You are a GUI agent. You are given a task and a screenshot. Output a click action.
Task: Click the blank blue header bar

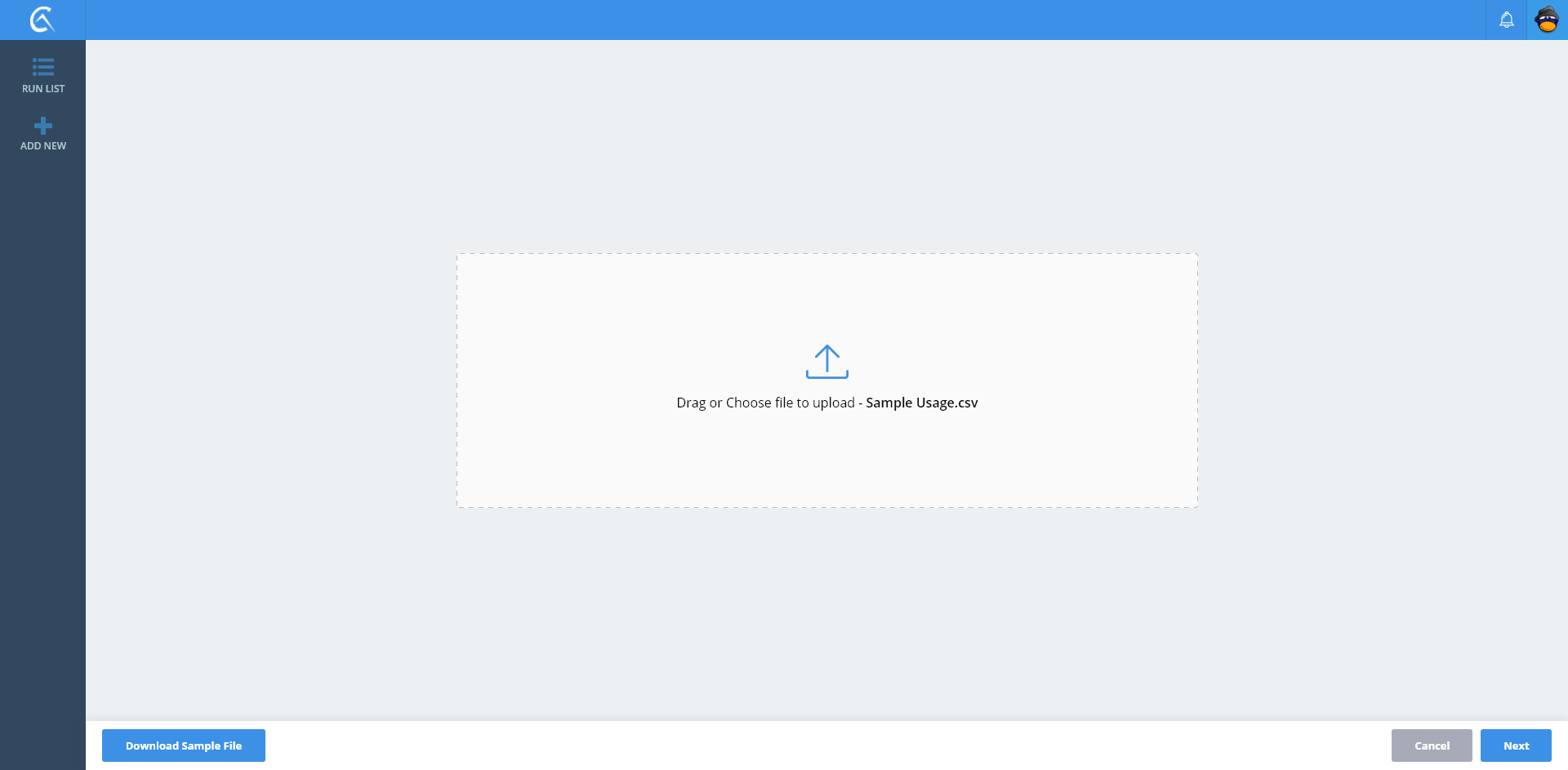735,20
